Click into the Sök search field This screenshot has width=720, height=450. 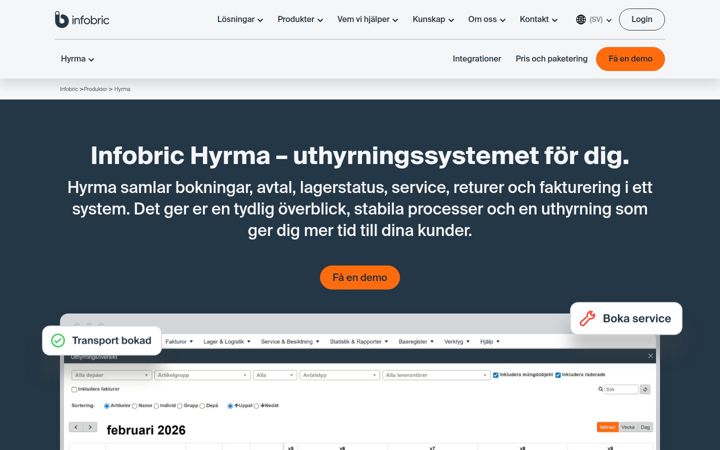click(x=621, y=389)
